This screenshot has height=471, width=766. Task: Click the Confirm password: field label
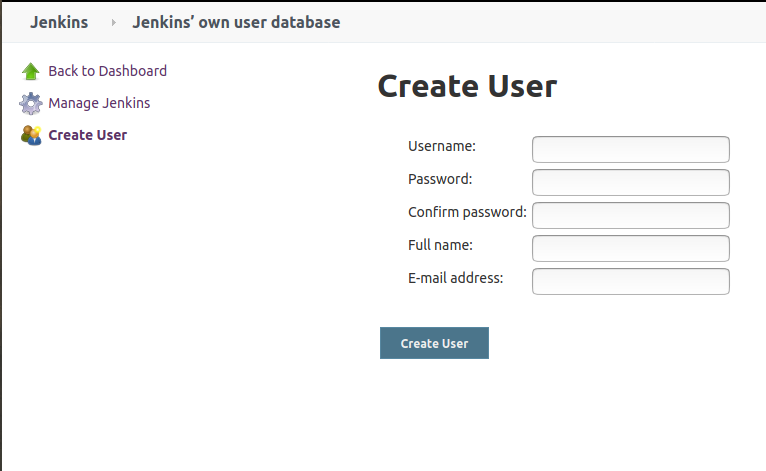click(x=467, y=212)
